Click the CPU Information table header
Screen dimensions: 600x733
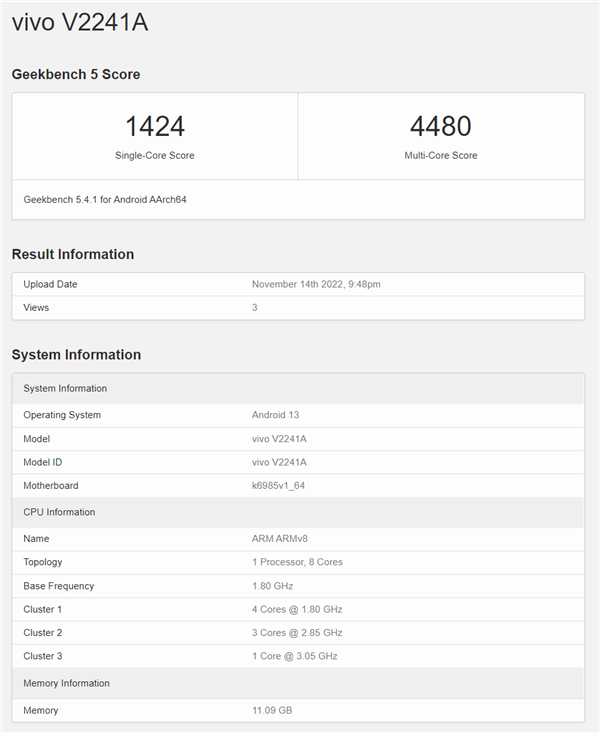(x=59, y=512)
